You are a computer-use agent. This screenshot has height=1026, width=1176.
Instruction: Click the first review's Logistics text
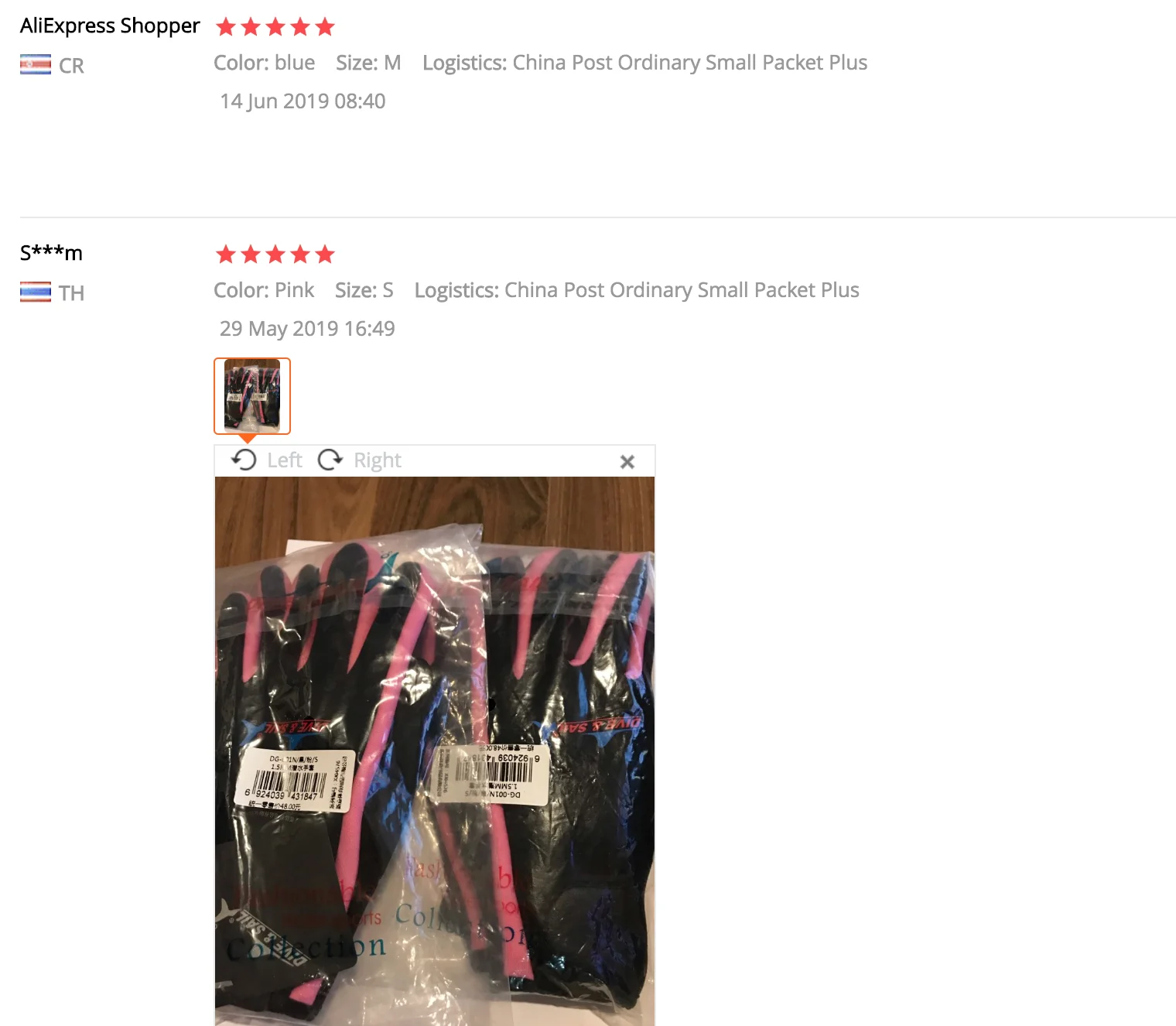pos(644,63)
